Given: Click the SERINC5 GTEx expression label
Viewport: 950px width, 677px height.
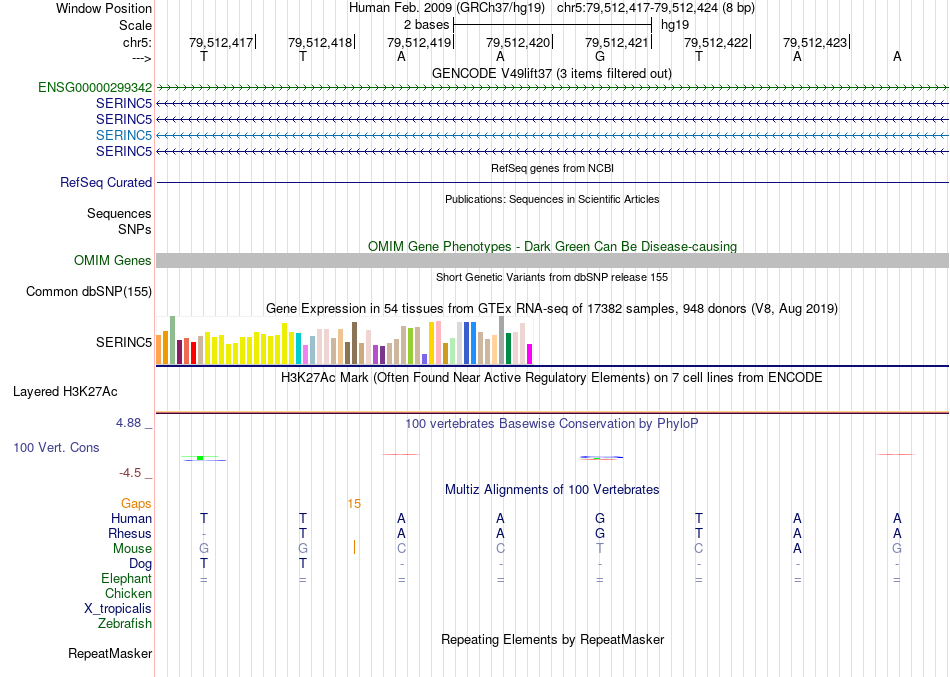Looking at the screenshot, I should [124, 342].
